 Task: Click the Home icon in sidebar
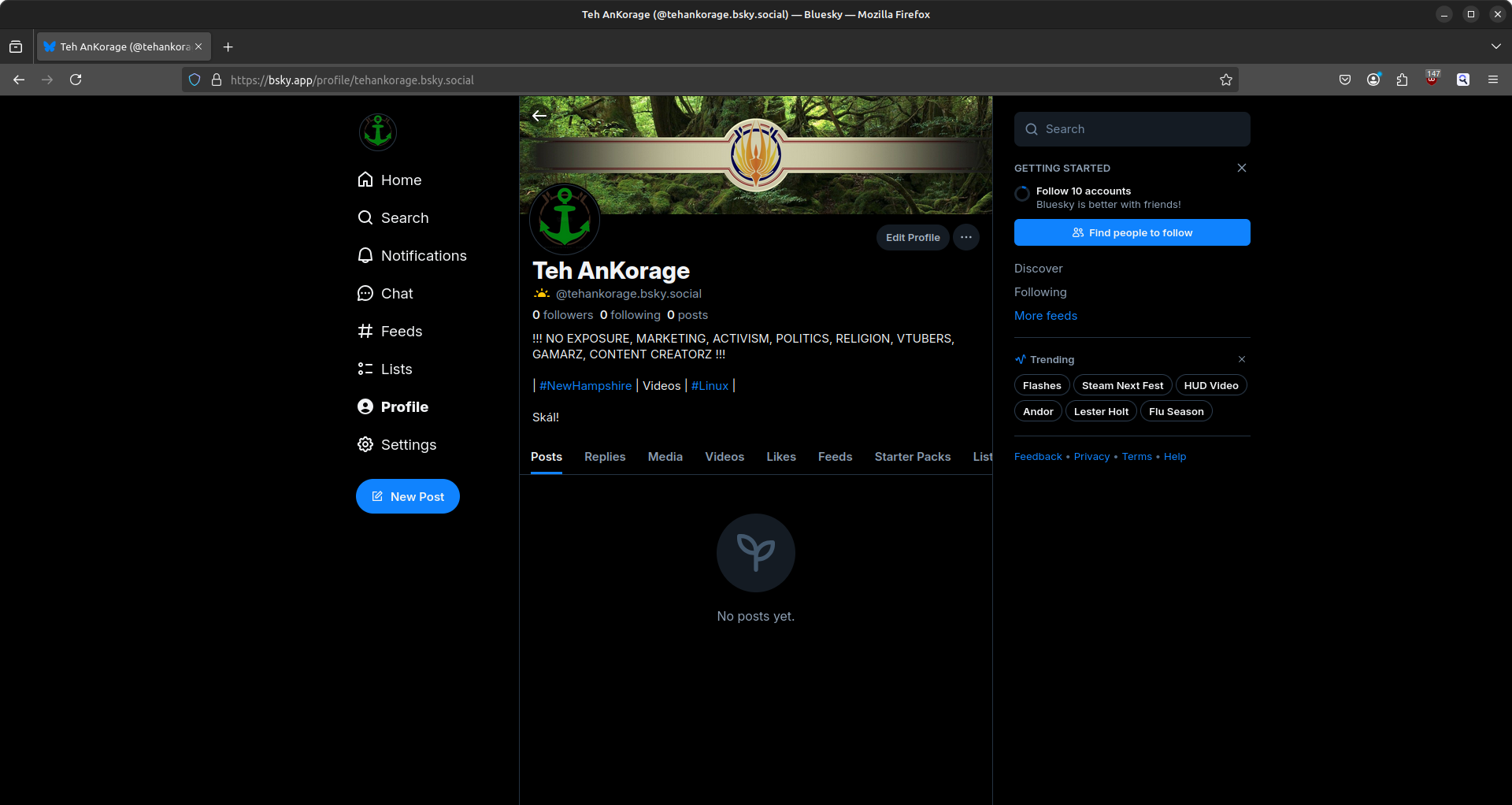[365, 180]
